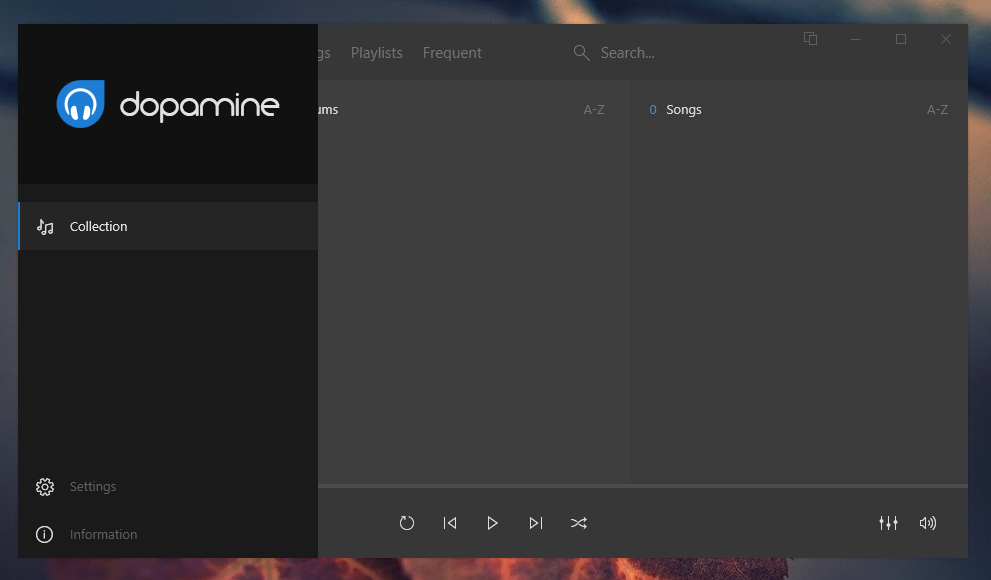Open Settings via the gear icon

pyautogui.click(x=44, y=486)
